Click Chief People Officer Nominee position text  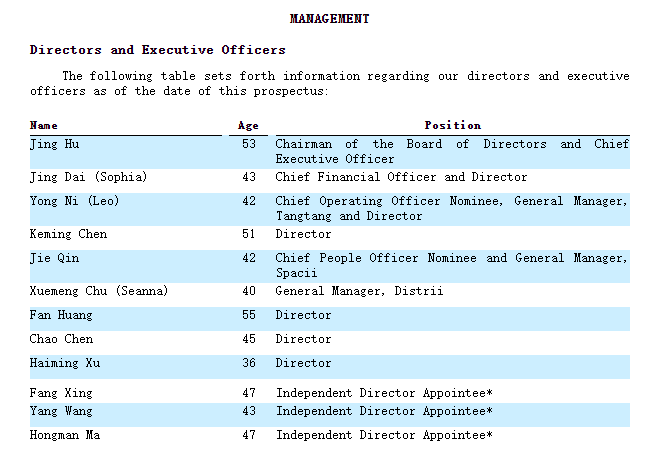[452, 266]
